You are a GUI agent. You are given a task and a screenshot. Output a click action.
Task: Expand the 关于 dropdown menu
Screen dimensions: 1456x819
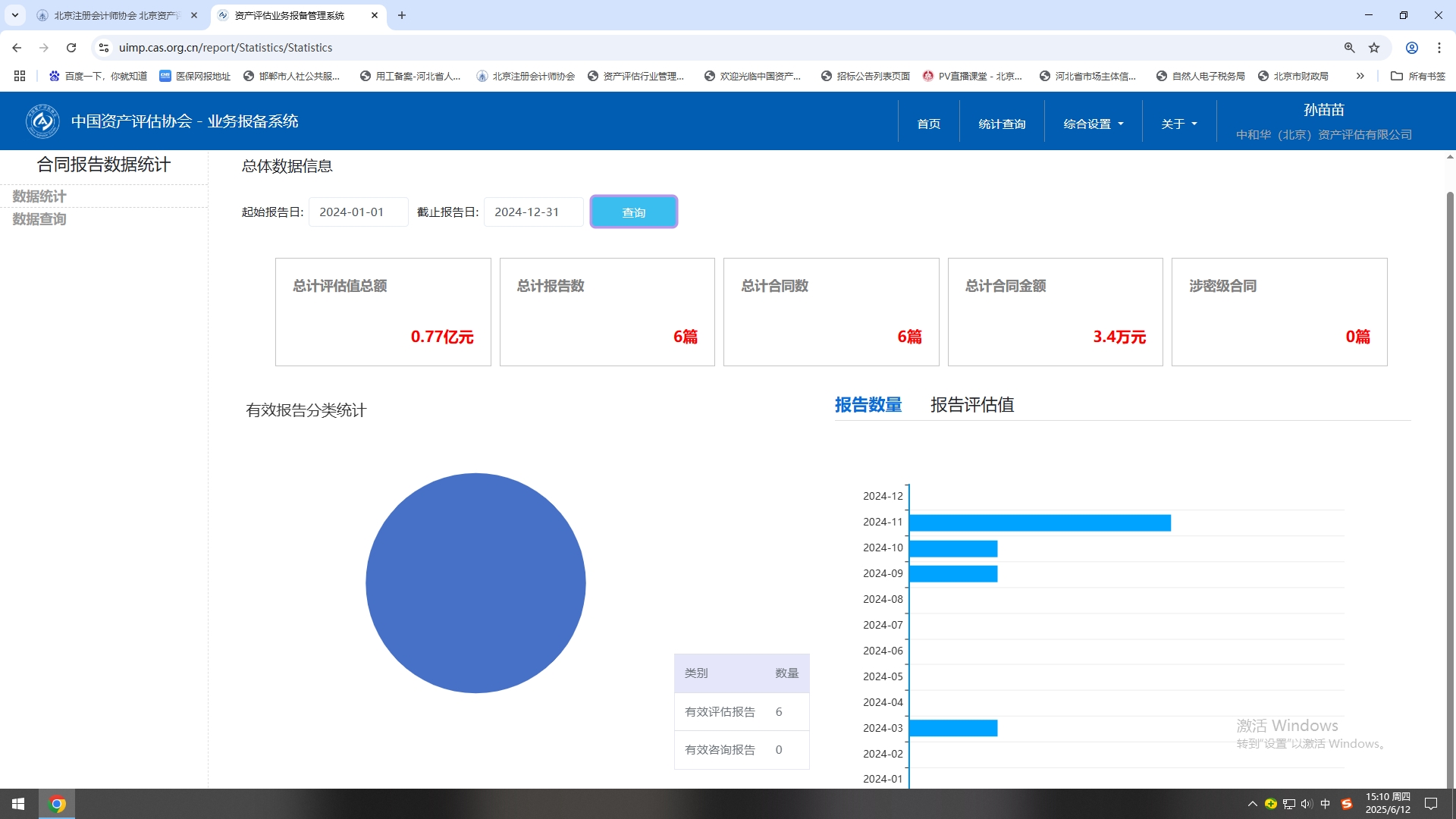[x=1178, y=124]
